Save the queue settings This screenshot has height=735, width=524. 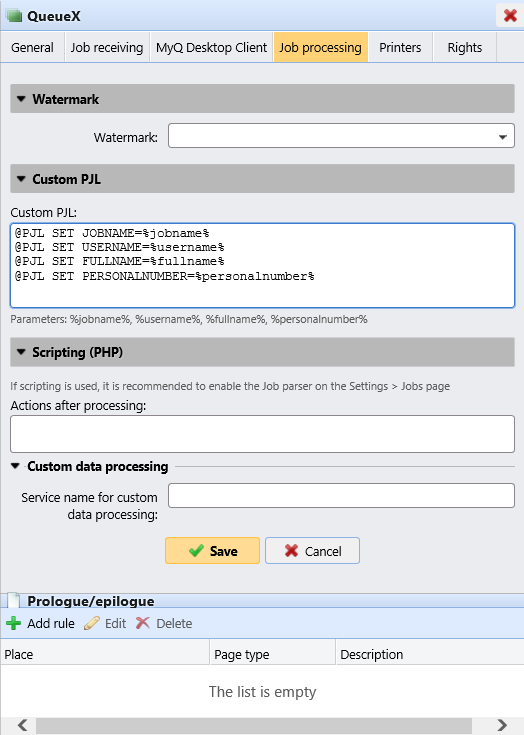pyautogui.click(x=212, y=550)
